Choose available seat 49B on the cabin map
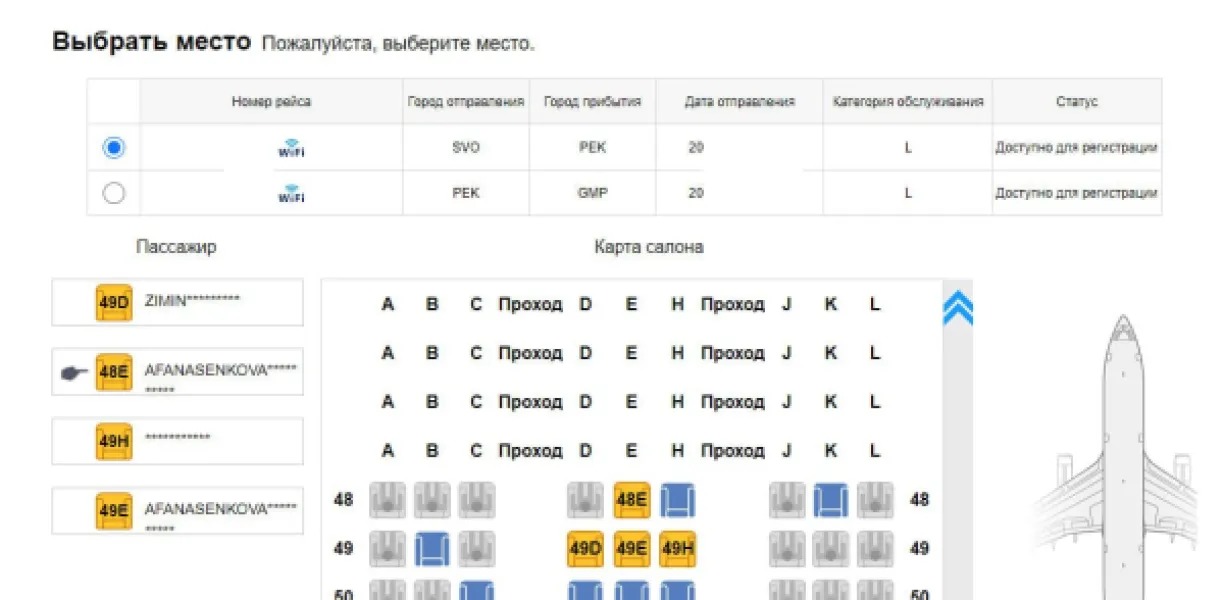The image size is (1224, 600). coord(432,548)
